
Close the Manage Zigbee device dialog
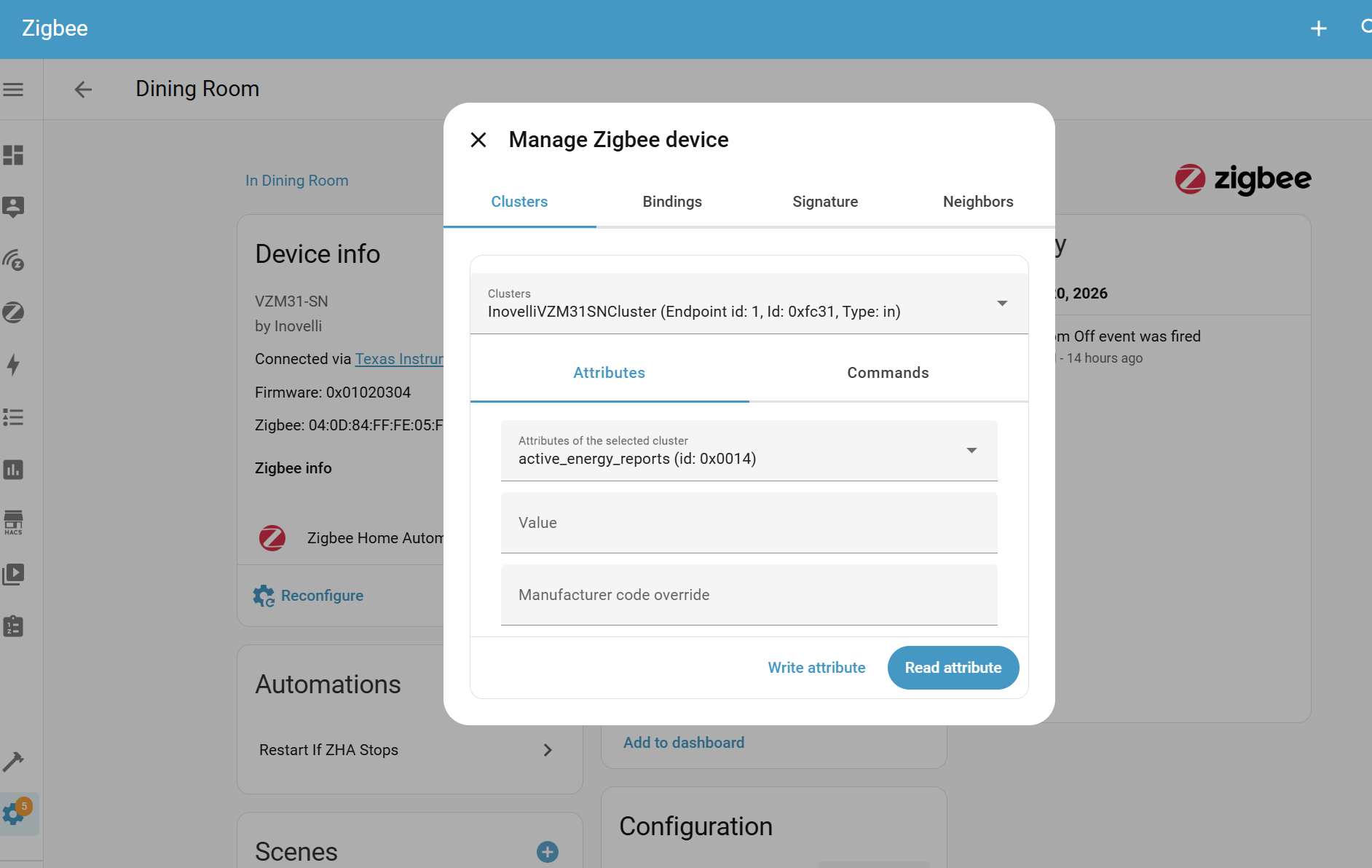(478, 140)
